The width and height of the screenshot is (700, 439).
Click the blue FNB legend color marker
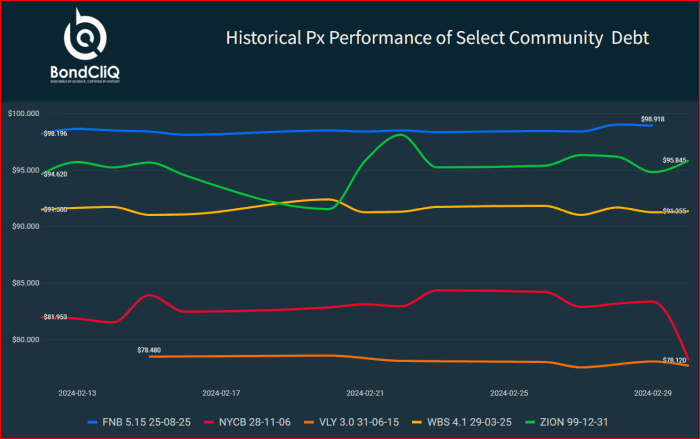(92, 422)
